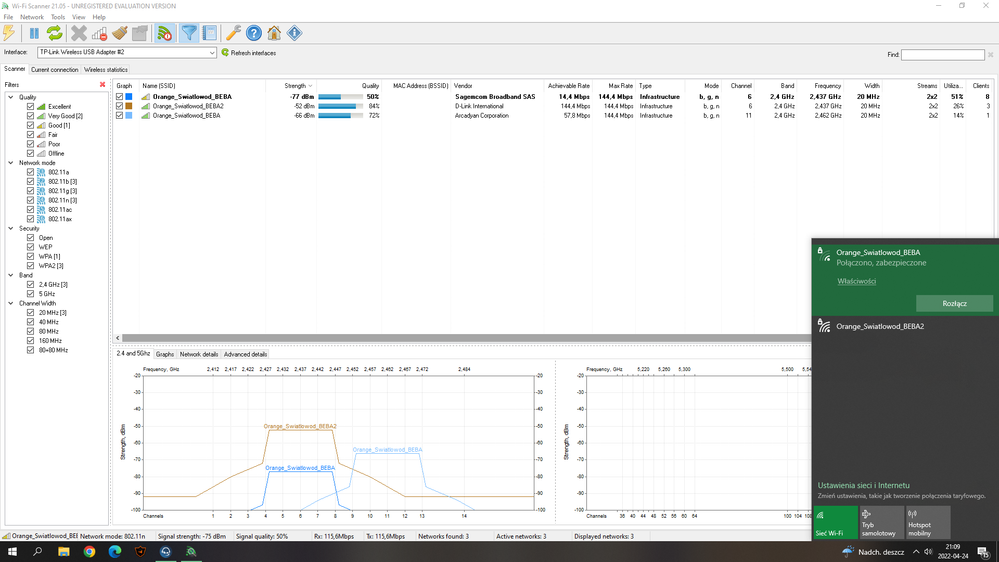Open the Tools menu
The width and height of the screenshot is (999, 562).
click(x=58, y=17)
